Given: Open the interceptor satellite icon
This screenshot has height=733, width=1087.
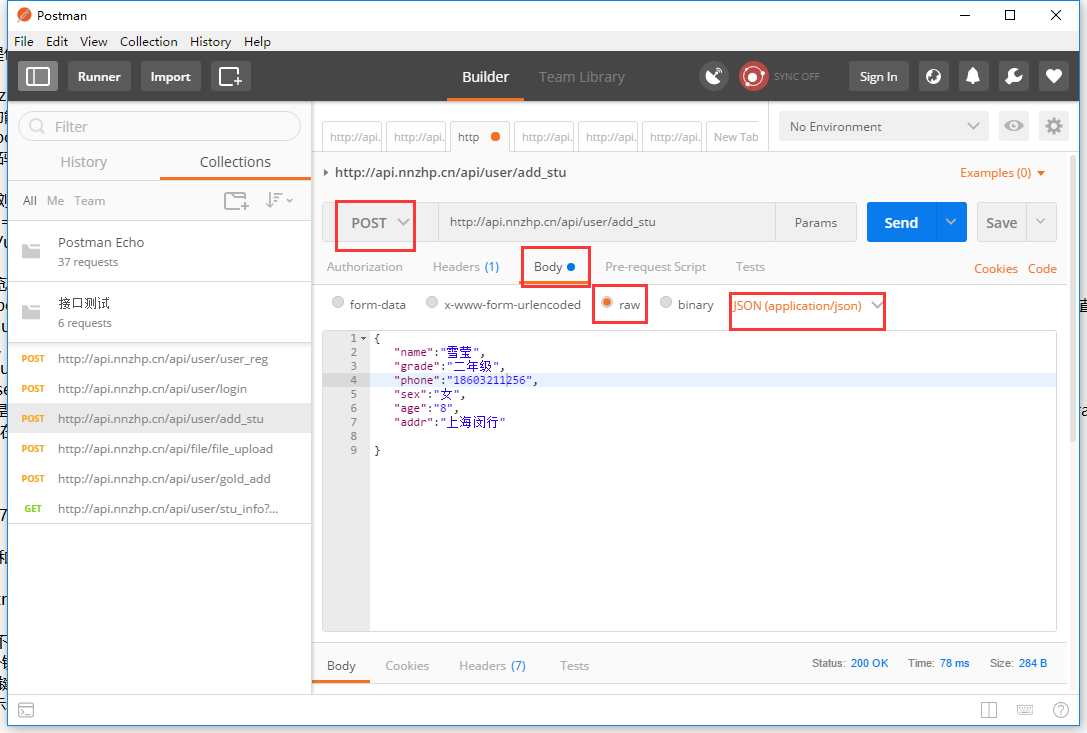Looking at the screenshot, I should (x=714, y=76).
